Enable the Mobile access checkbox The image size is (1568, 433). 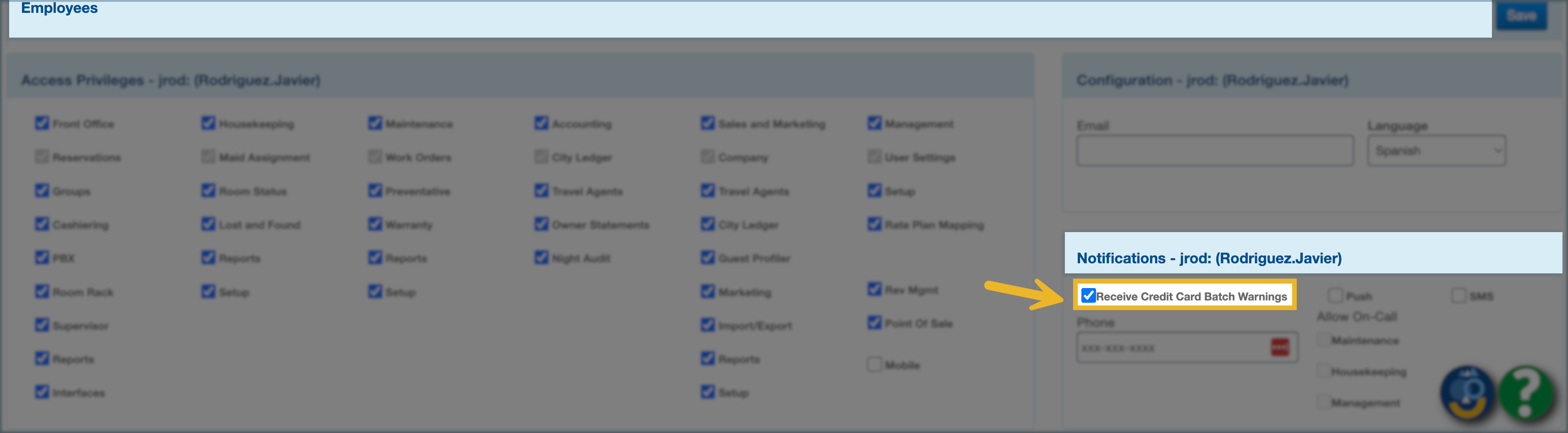[874, 365]
